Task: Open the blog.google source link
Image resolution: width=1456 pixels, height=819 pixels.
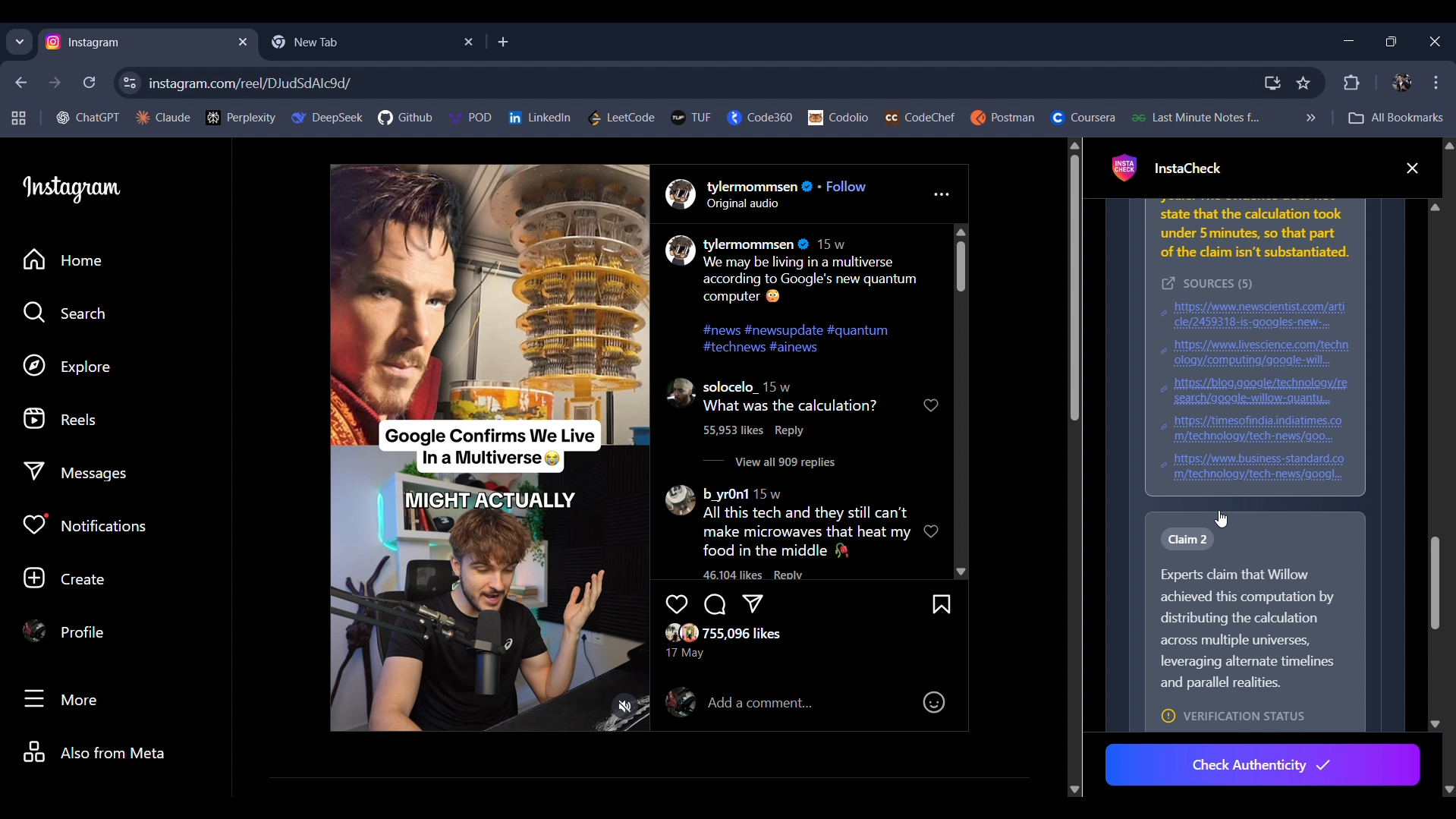Action: [1260, 390]
